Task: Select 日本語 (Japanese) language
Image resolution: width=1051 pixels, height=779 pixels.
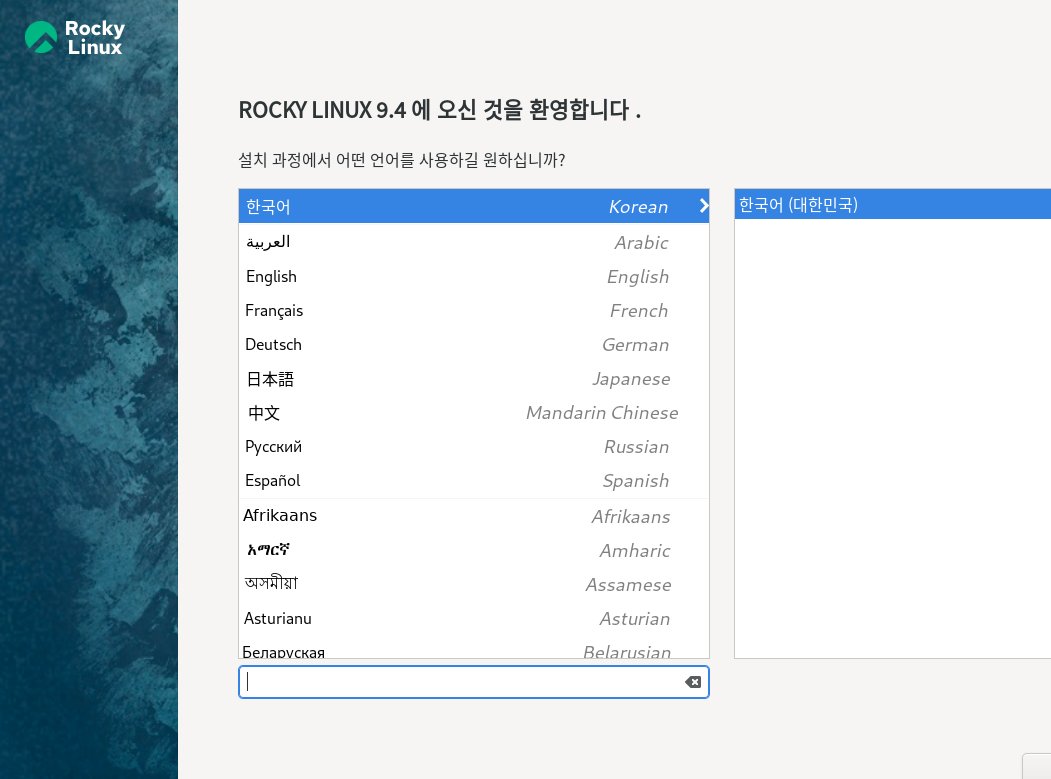Action: click(474, 379)
